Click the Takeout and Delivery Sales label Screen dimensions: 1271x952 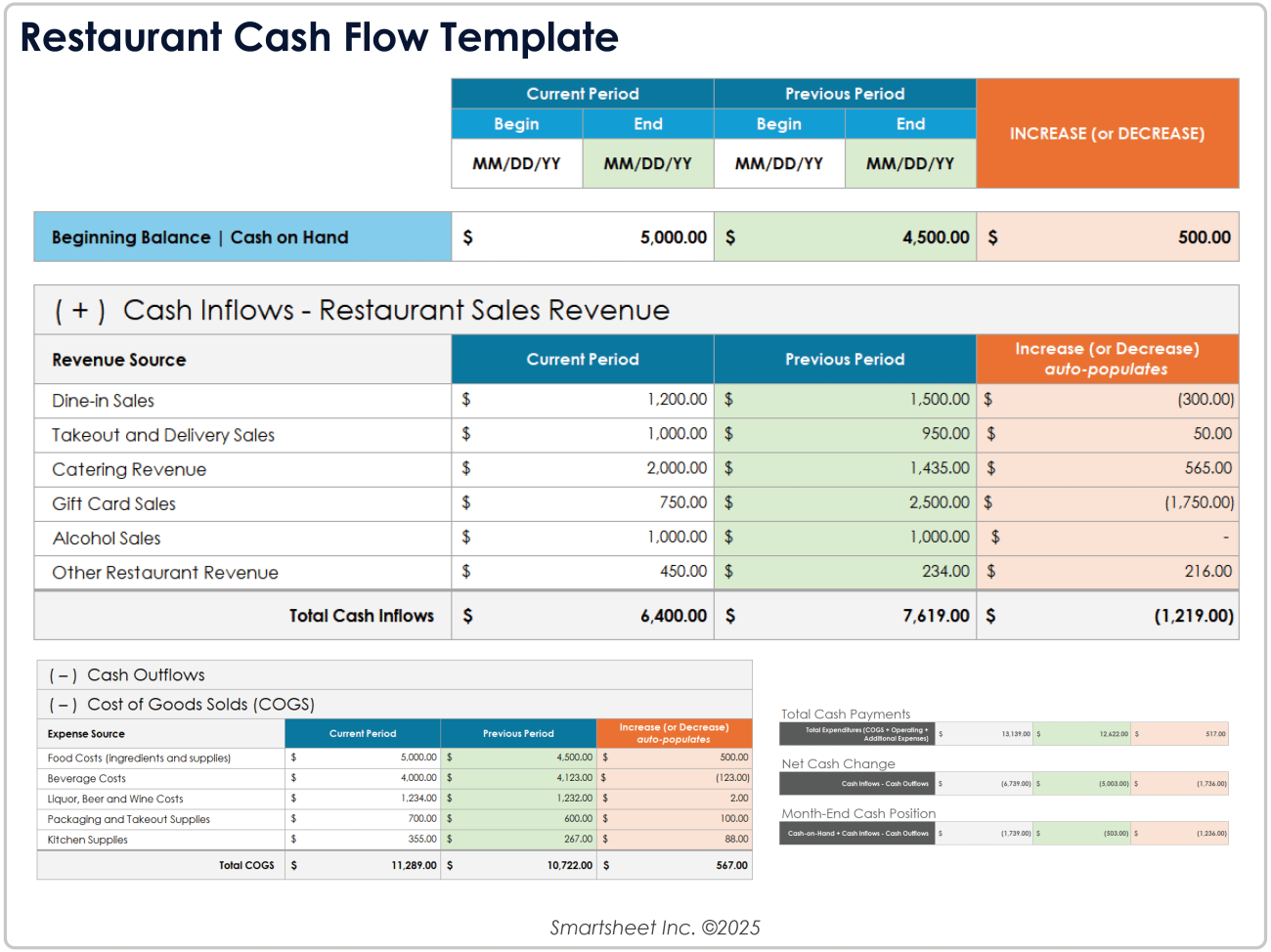[163, 435]
